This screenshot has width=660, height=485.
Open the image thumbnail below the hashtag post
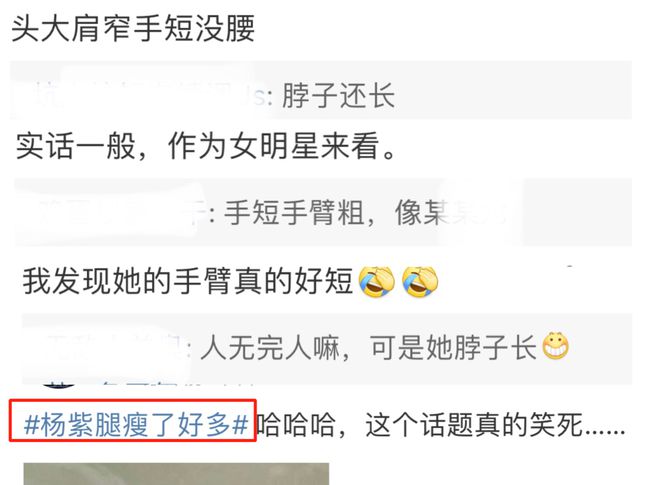click(x=176, y=474)
